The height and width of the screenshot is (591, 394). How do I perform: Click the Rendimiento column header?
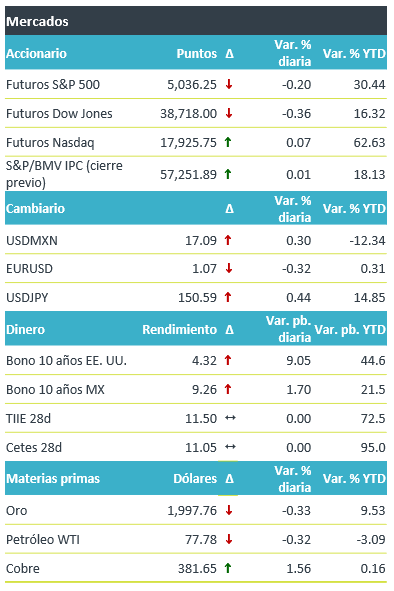(x=179, y=329)
